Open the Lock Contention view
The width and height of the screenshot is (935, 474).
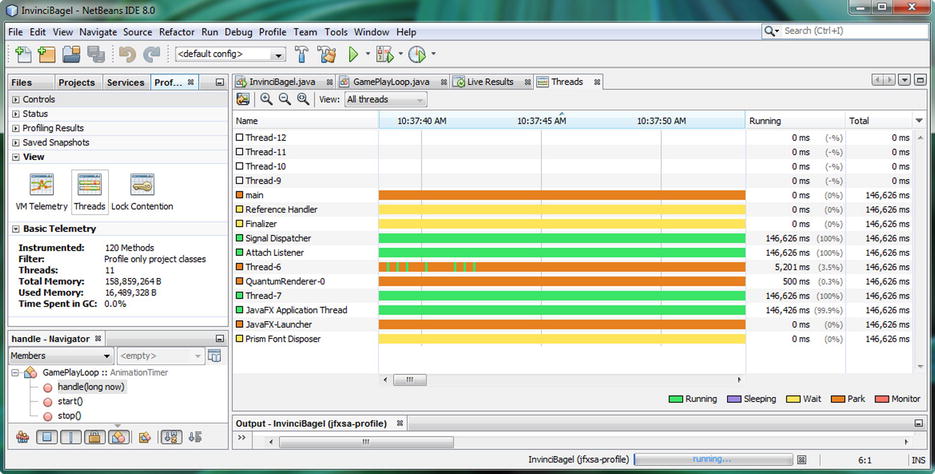click(x=142, y=191)
